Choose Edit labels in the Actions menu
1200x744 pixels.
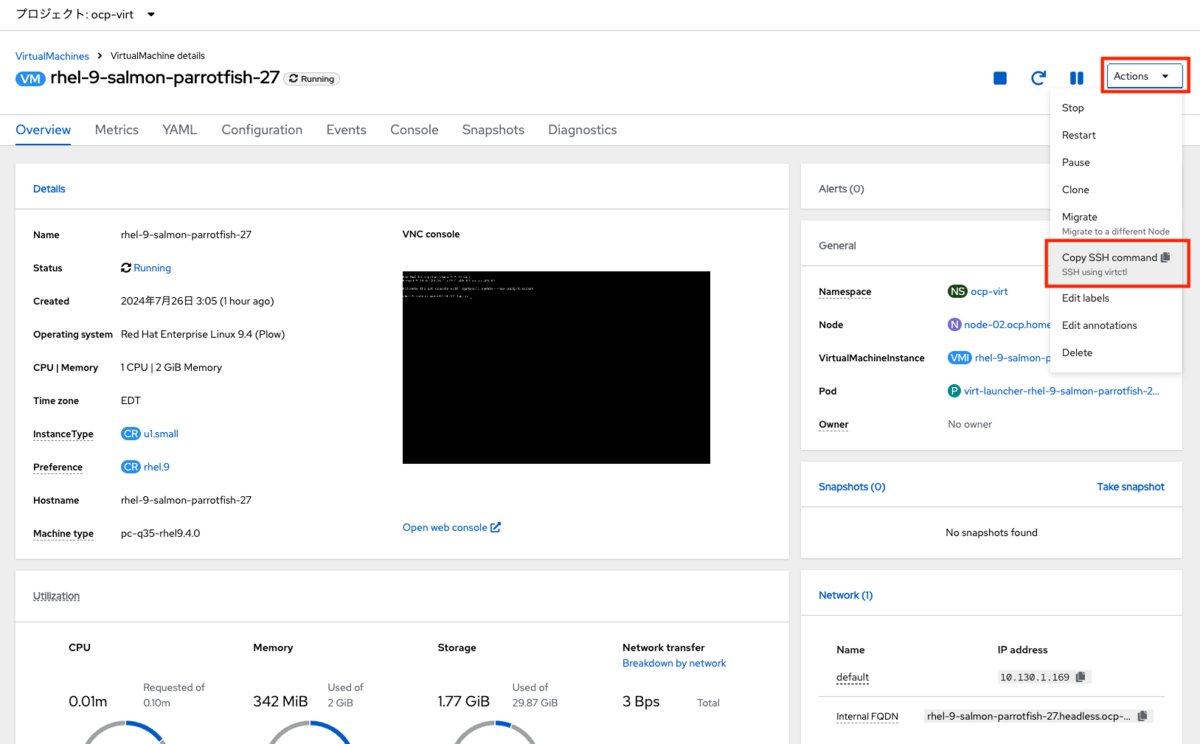click(1116, 298)
